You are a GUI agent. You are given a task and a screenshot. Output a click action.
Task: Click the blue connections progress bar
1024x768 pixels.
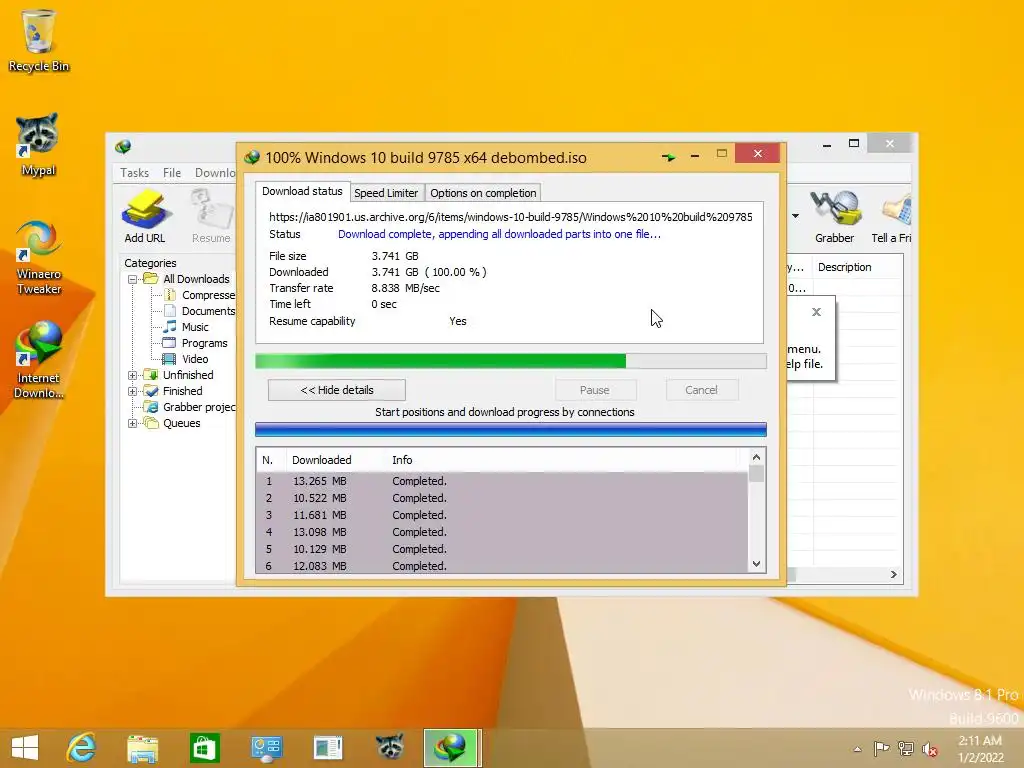pos(511,429)
